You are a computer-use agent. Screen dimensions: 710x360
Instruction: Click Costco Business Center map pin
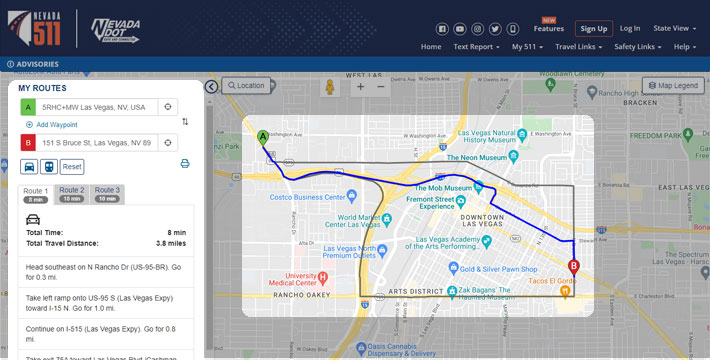pos(351,196)
